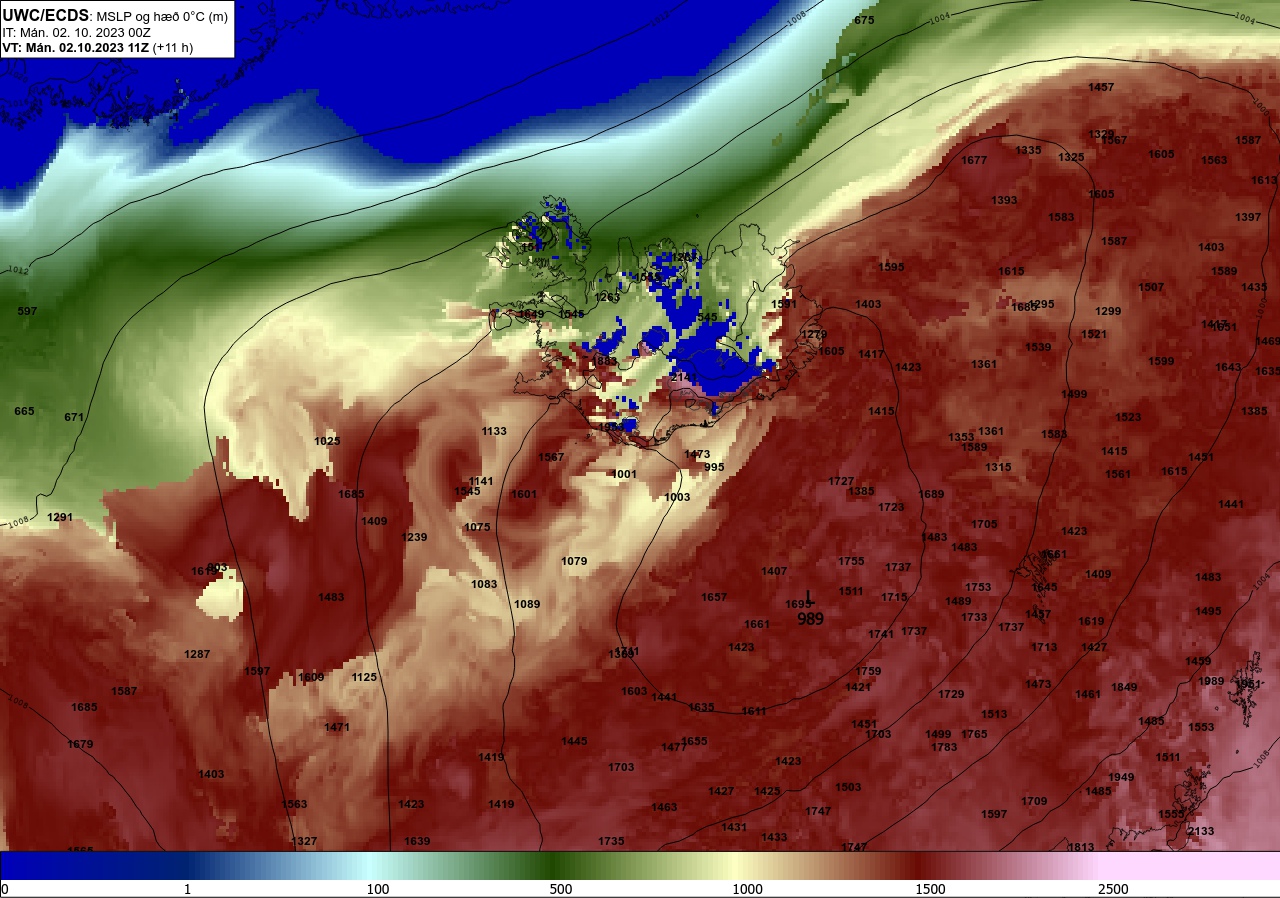The image size is (1280, 898).
Task: Select the 1727 height value
Action: point(841,481)
